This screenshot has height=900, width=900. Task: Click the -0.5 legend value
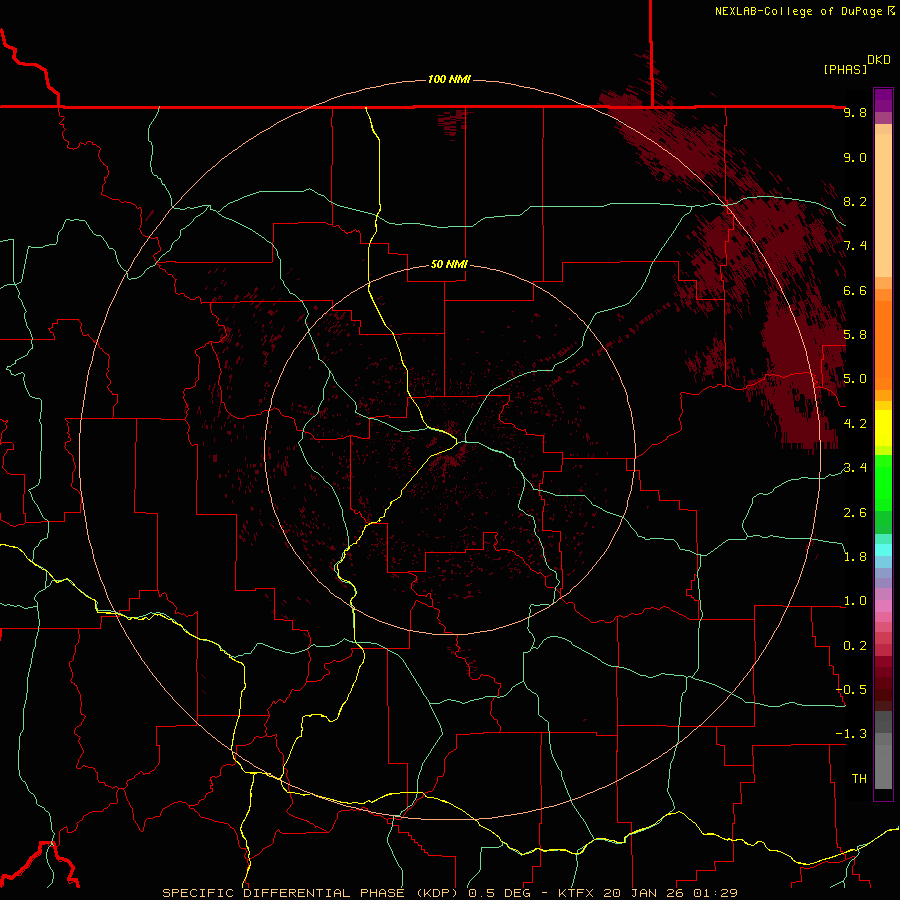point(851,689)
